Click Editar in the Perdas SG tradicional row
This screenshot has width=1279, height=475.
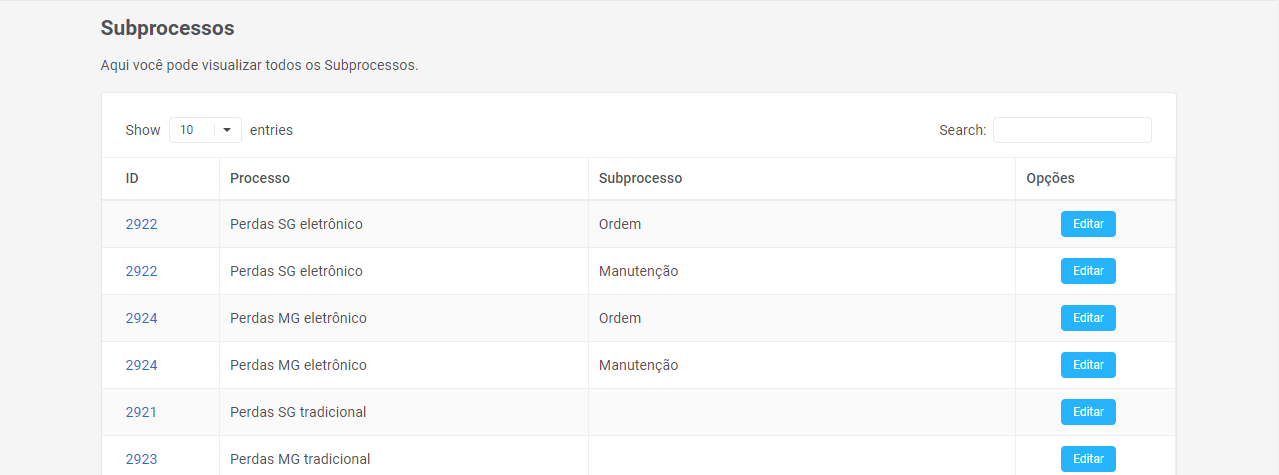pyautogui.click(x=1088, y=412)
